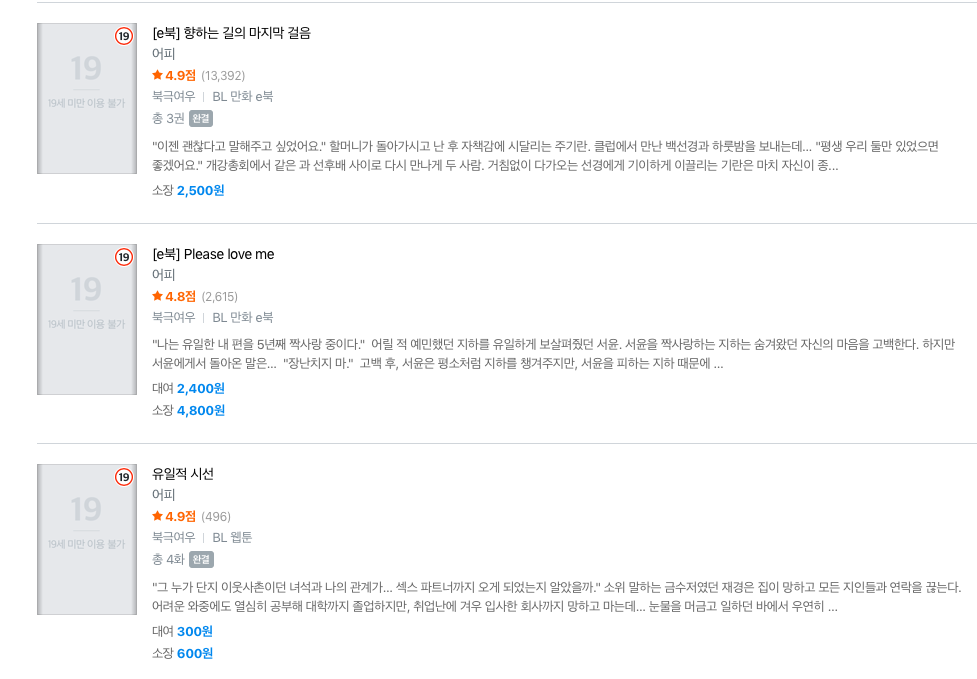The image size is (977, 679).
Task: Click the 19 badge on Please love me cover
Action: coord(124,257)
